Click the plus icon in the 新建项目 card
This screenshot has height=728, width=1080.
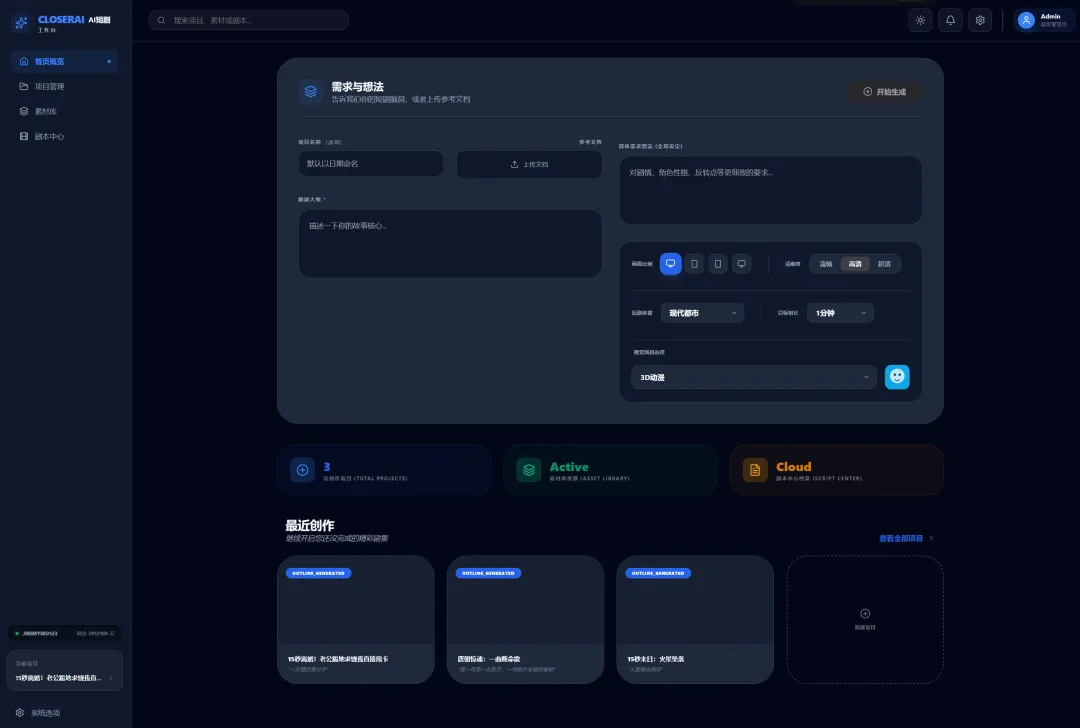coord(865,613)
